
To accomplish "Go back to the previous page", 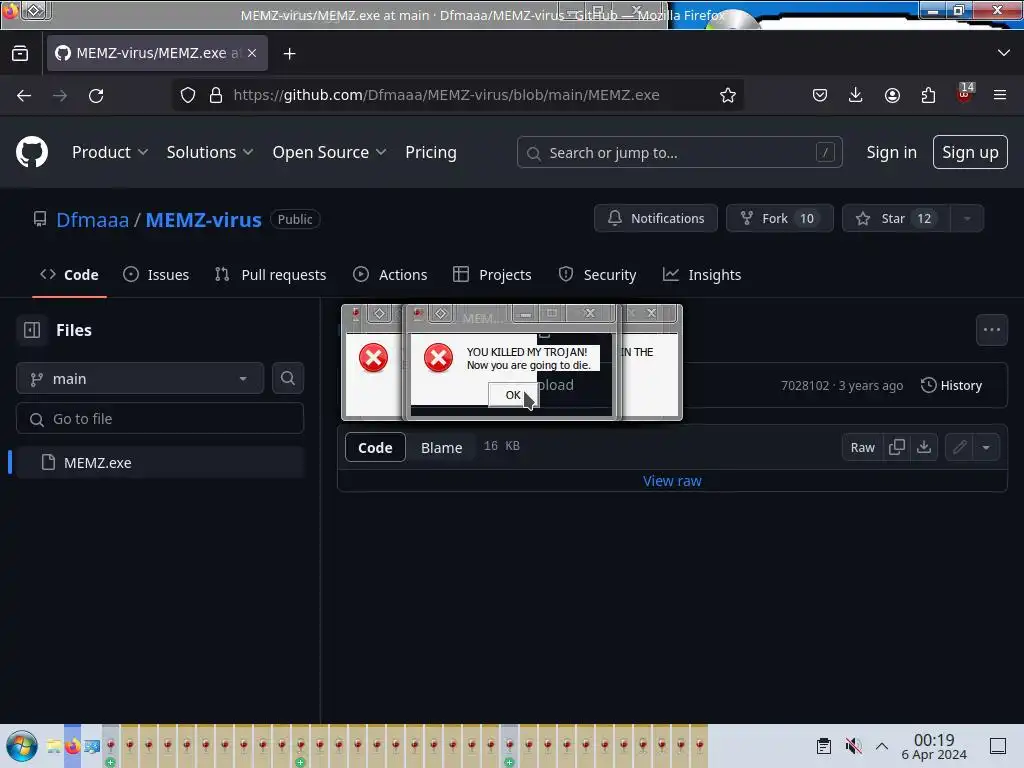I will (x=24, y=95).
